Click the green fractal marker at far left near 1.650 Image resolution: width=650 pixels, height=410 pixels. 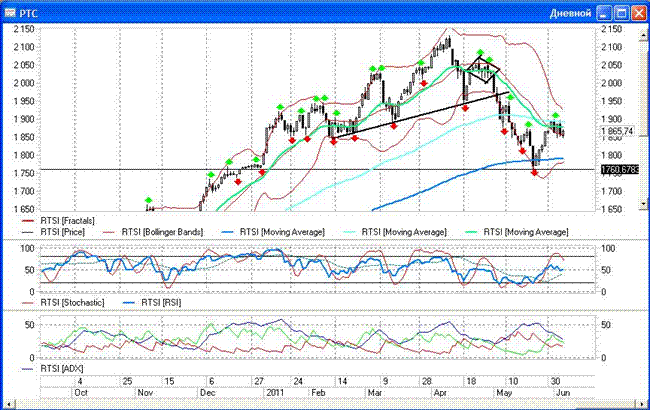click(x=149, y=201)
